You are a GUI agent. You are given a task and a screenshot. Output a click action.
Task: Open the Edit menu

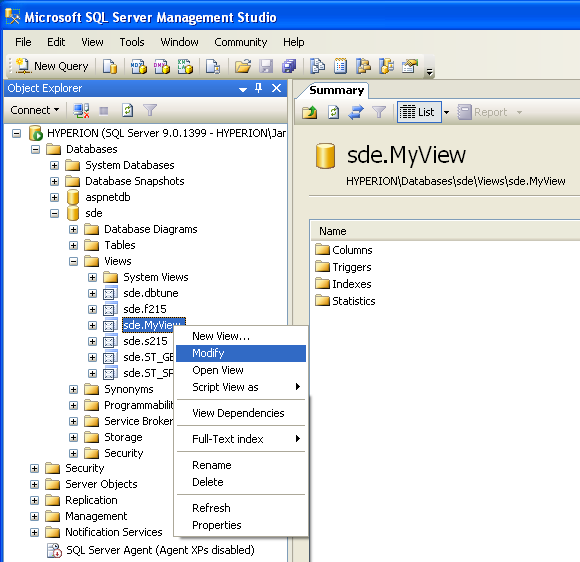coord(56,42)
